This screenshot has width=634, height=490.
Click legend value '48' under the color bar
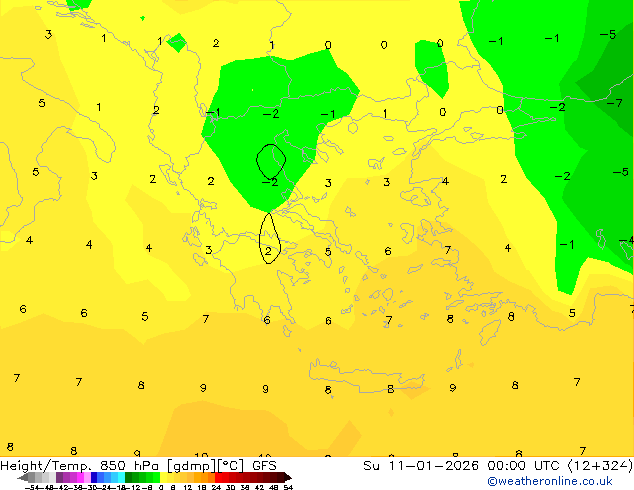(x=273, y=488)
